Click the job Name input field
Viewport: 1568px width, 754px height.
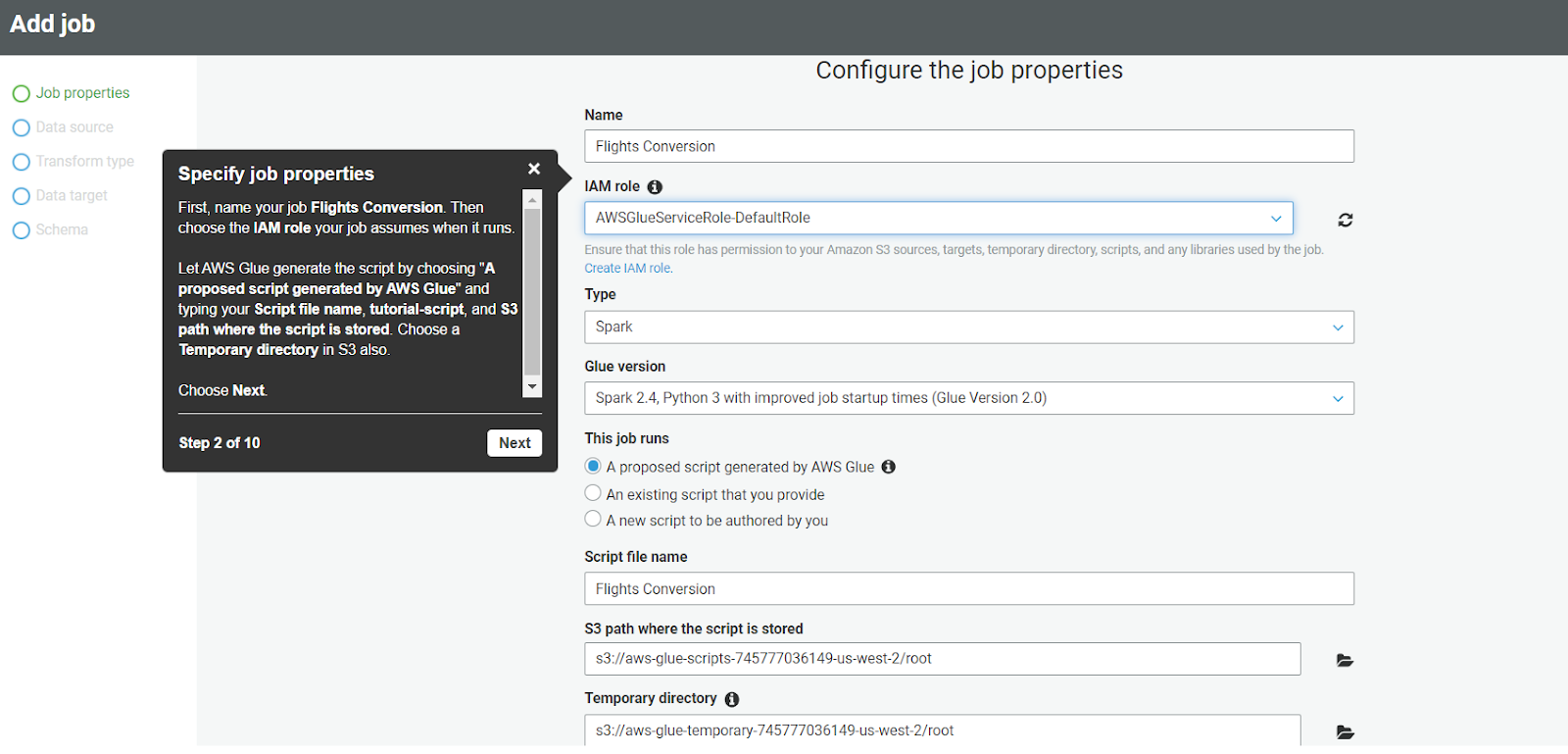(x=968, y=146)
